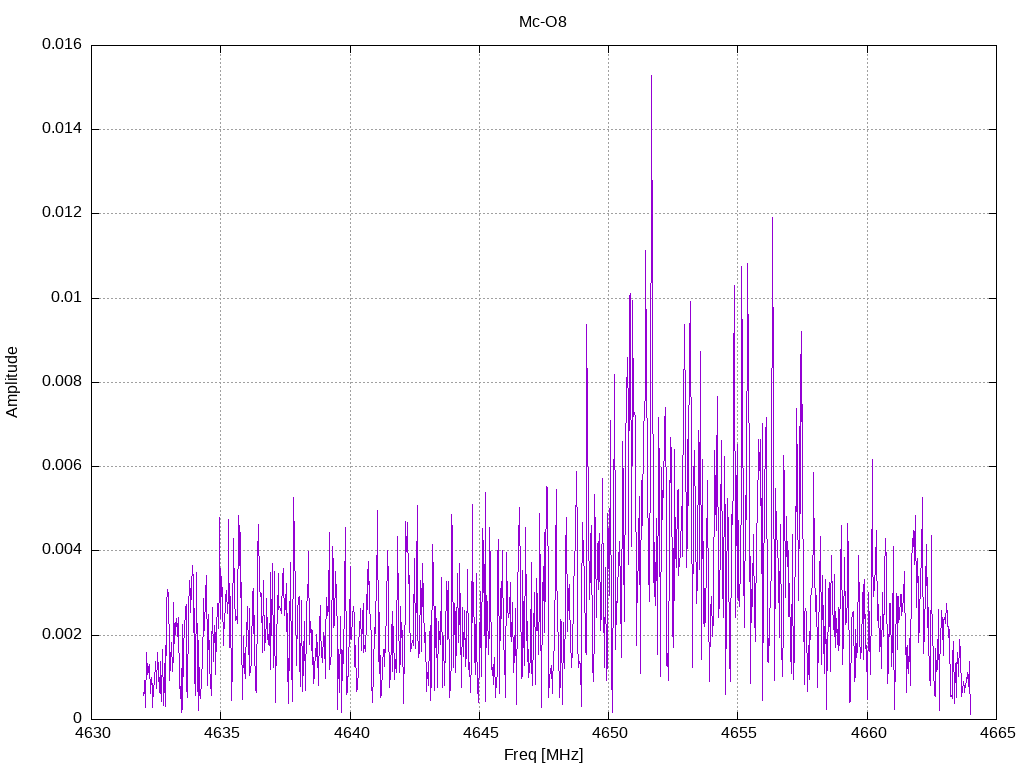Click the 4645 x-axis tick label

(479, 732)
